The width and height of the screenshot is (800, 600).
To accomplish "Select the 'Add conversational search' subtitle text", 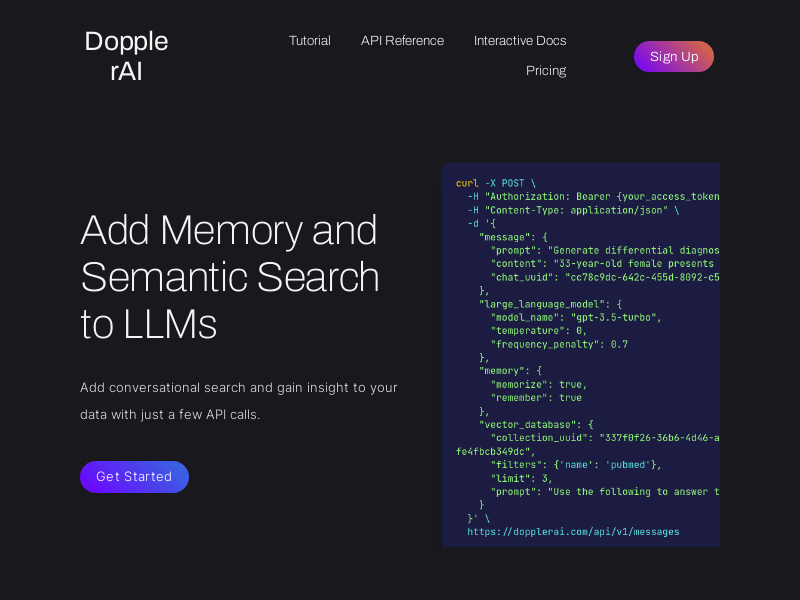I will (239, 401).
